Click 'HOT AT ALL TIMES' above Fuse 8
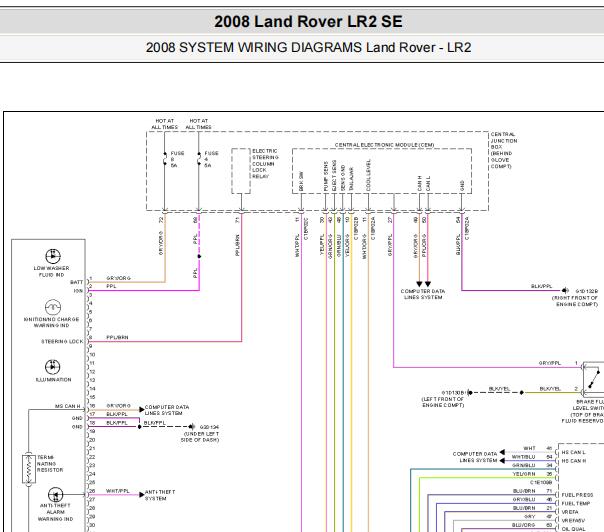604x532 pixels. point(164,124)
